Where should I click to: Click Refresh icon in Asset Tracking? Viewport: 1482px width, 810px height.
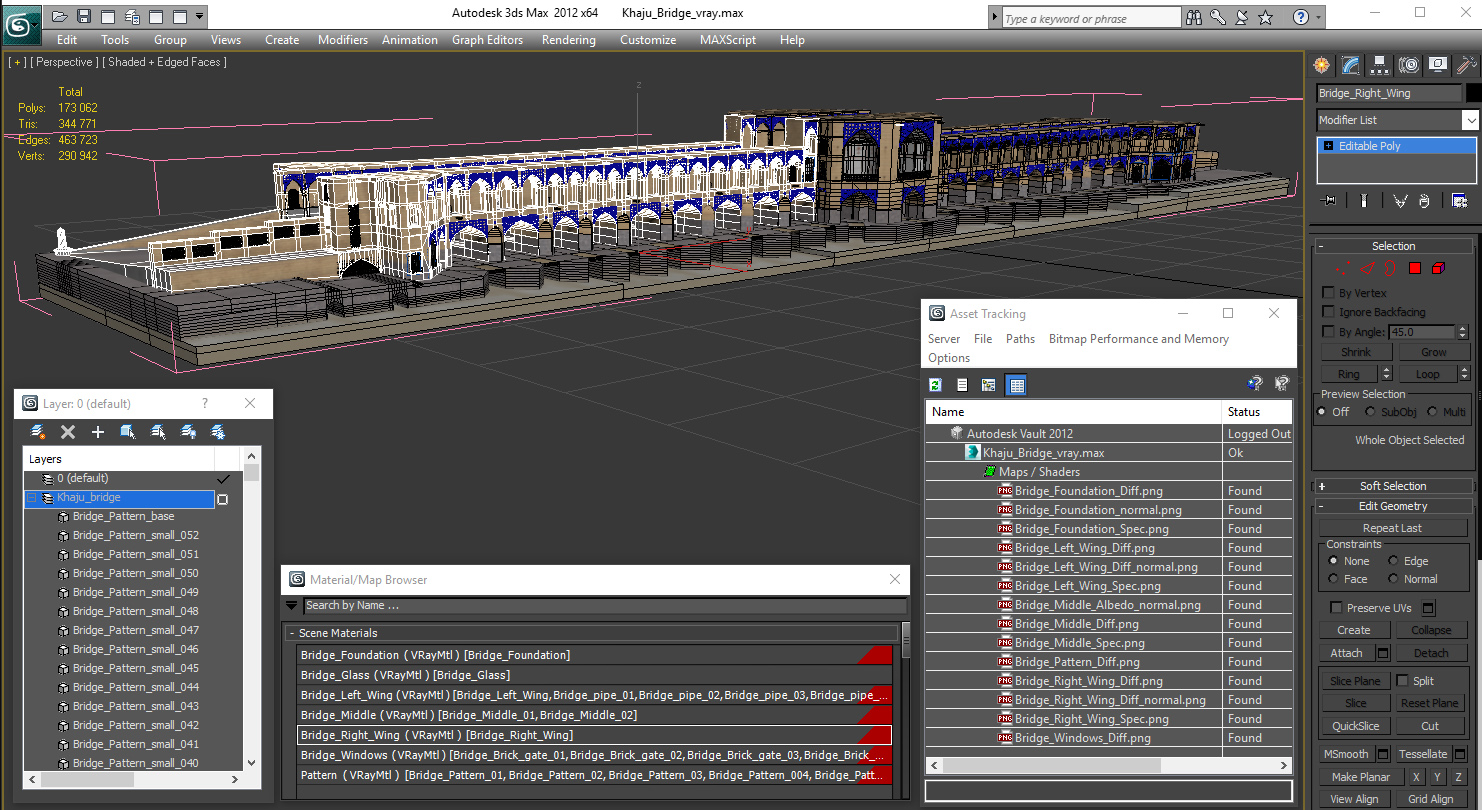[x=936, y=385]
